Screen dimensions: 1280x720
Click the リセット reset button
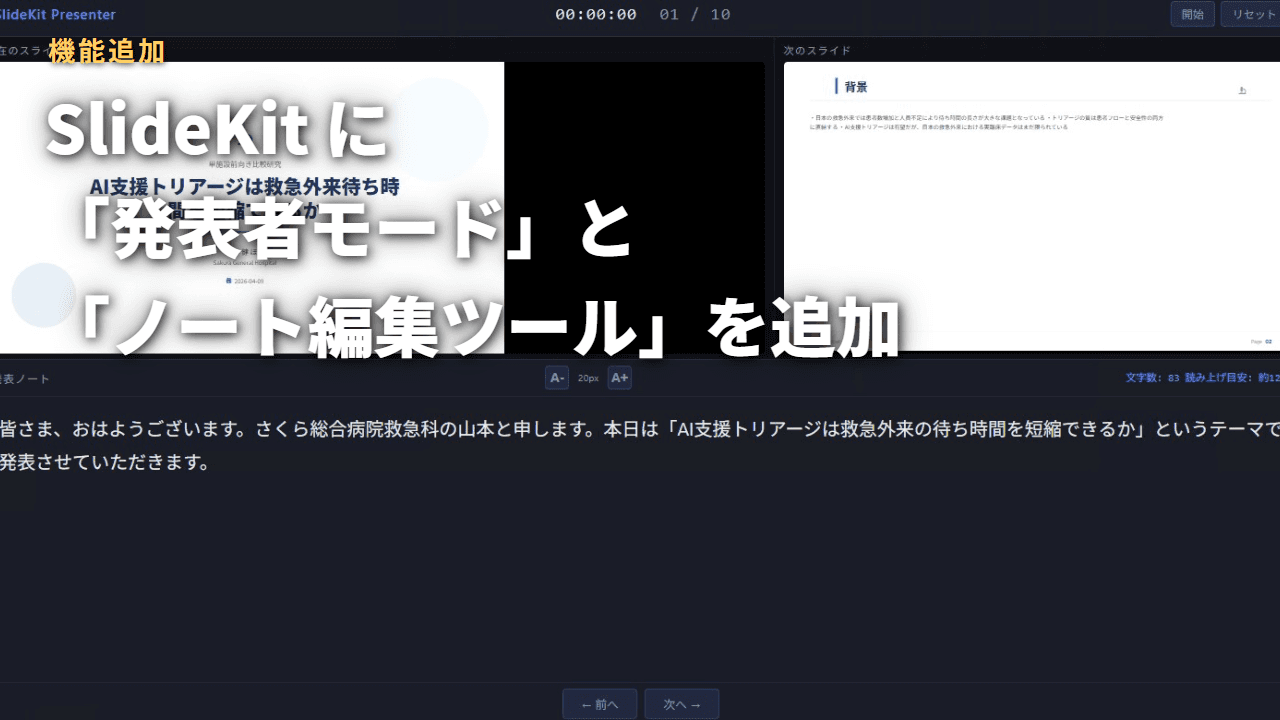[1251, 14]
